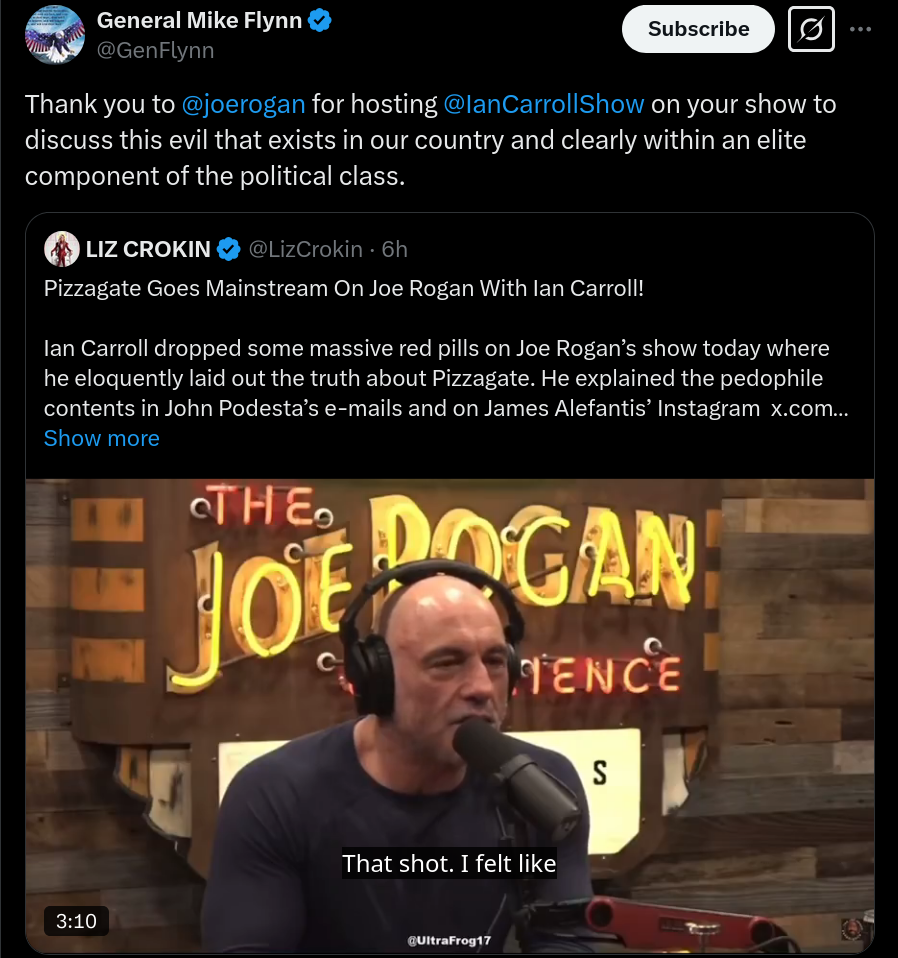This screenshot has height=958, width=898.
Task: Click the 3:10 video duration badge
Action: click(x=76, y=921)
